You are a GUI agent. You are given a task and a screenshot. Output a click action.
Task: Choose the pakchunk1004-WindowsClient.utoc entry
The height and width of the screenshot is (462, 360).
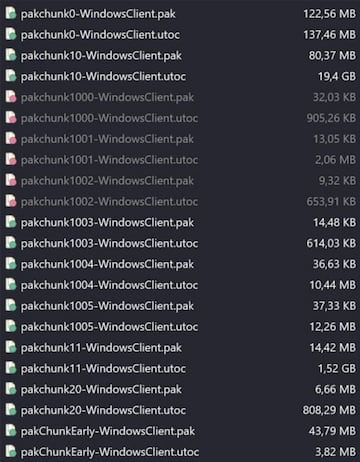[x=109, y=285]
